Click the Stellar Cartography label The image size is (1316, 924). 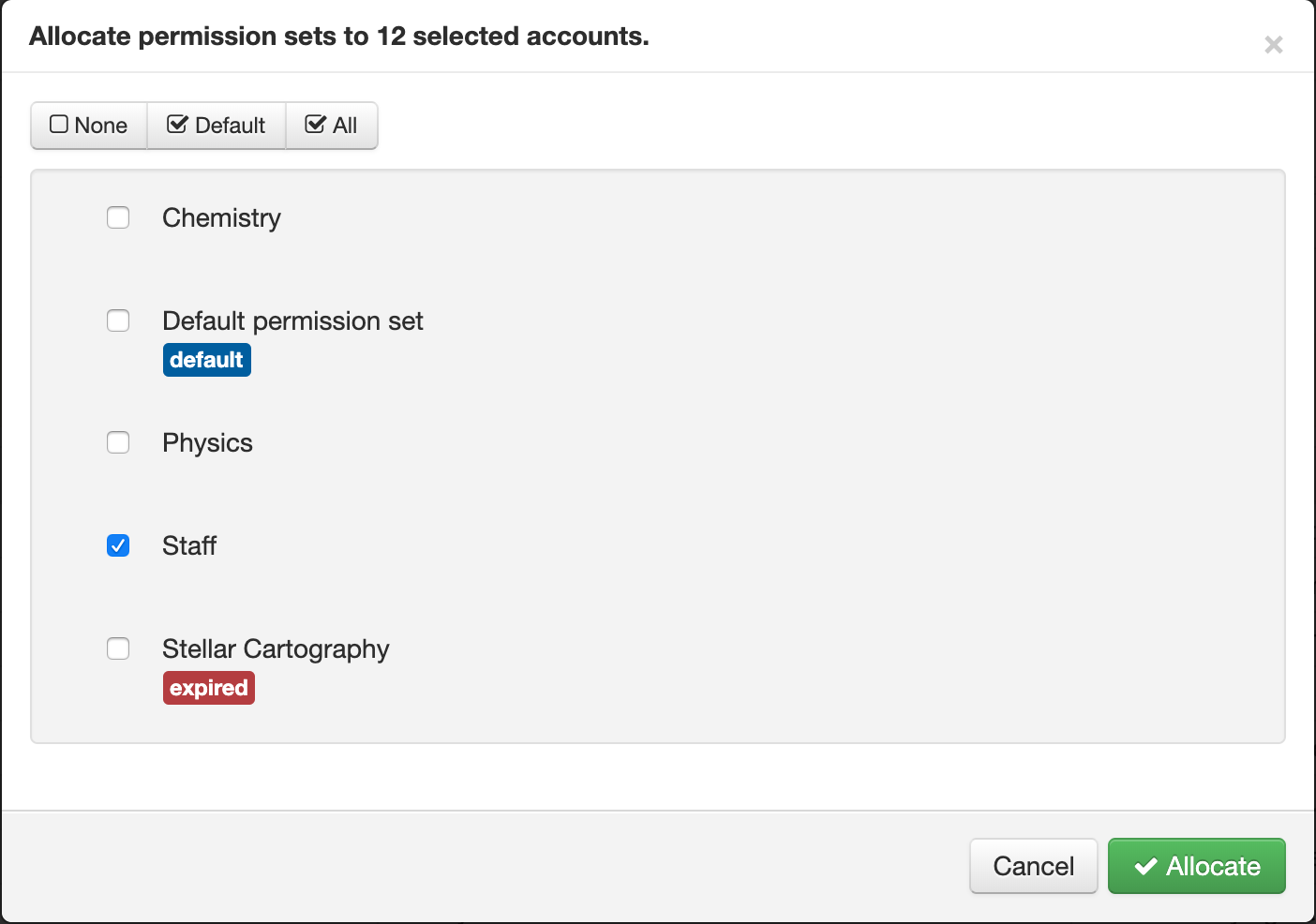[276, 649]
